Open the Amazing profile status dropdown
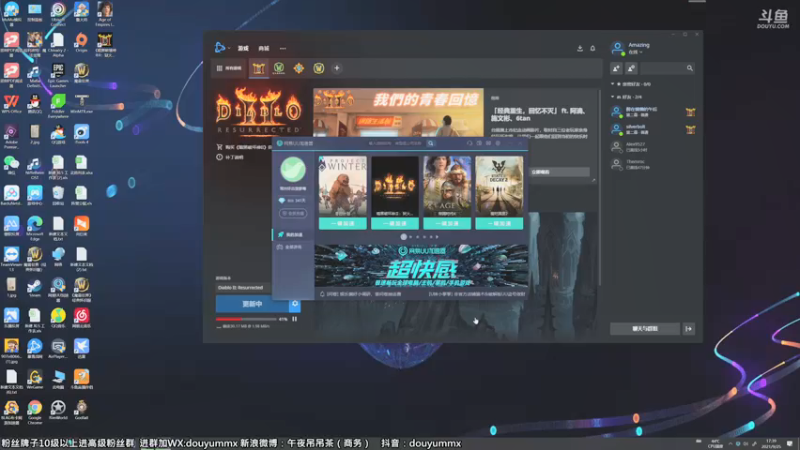This screenshot has width=800, height=450. (x=634, y=52)
